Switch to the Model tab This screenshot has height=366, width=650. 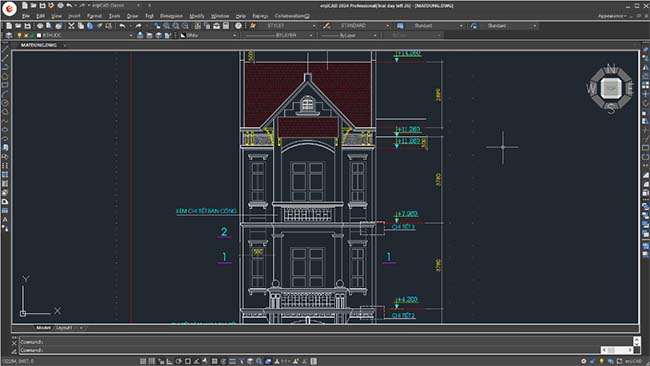(43, 328)
